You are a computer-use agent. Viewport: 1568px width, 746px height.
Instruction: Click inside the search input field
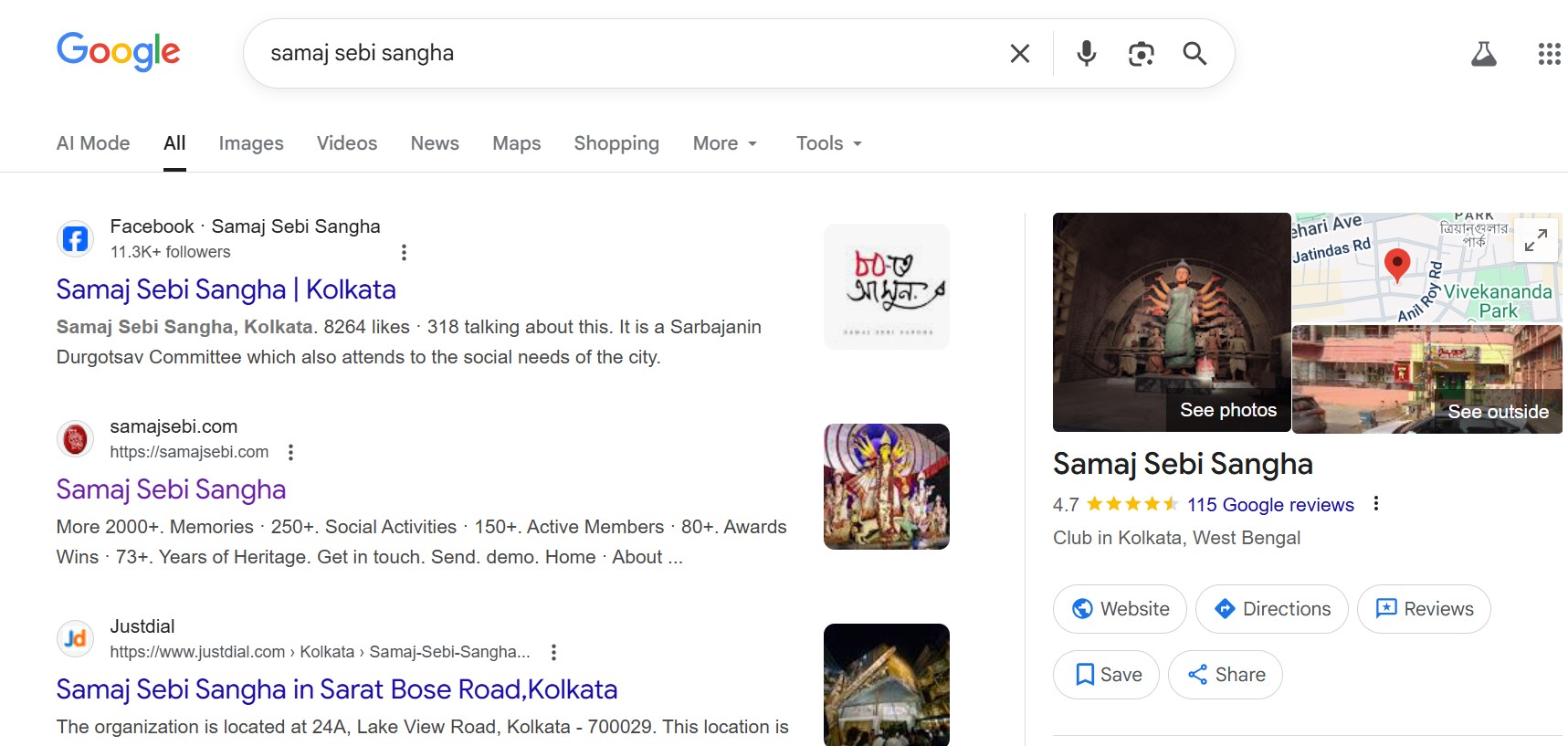(x=621, y=54)
